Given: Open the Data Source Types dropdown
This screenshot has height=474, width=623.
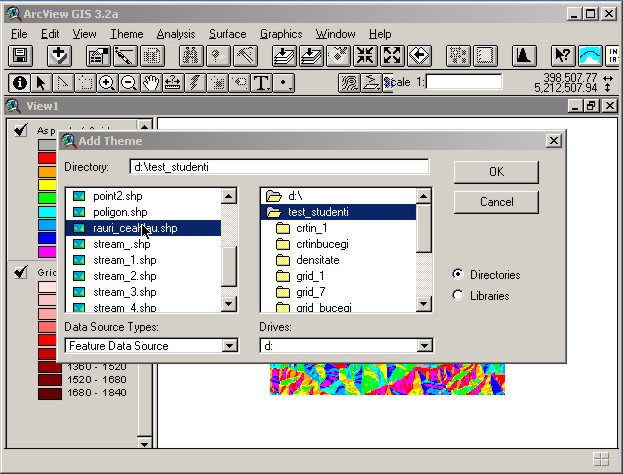Looking at the screenshot, I should (x=229, y=346).
